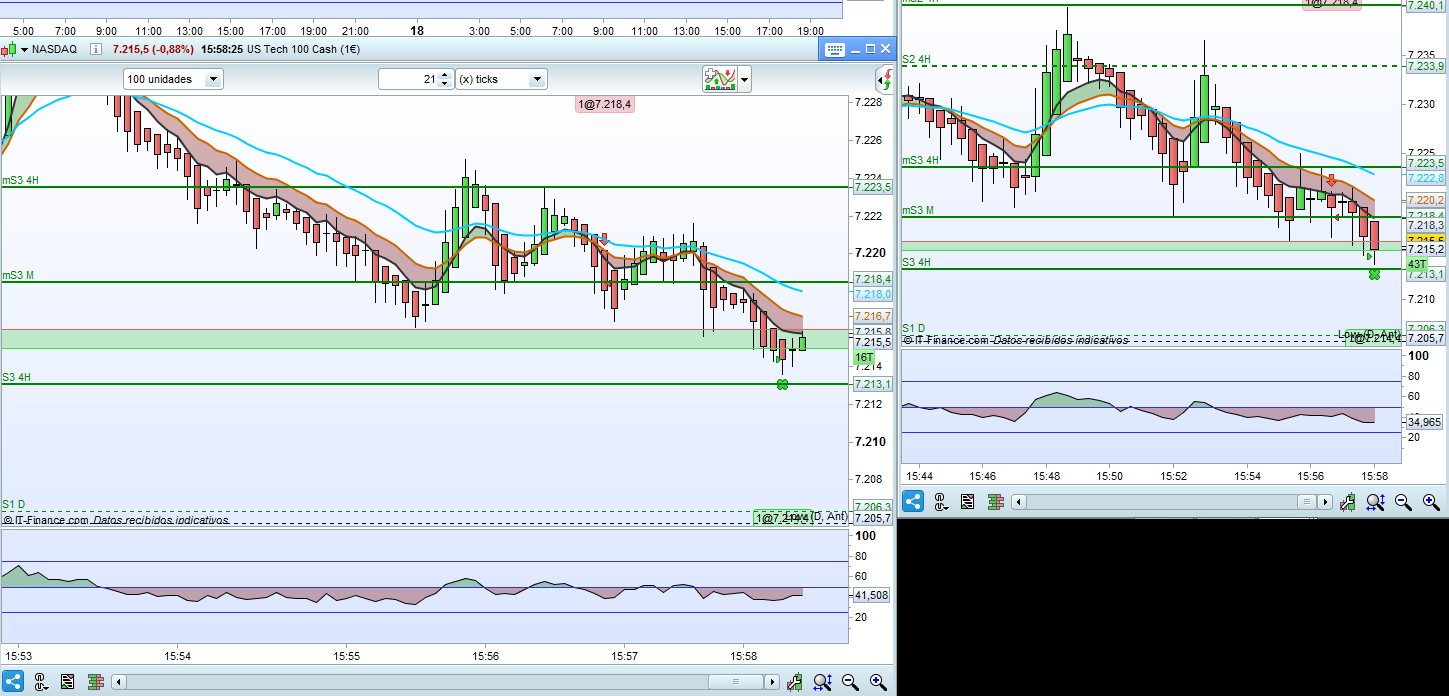The width and height of the screenshot is (1449, 696).
Task: Click the 43T counter label on right price axis
Action: click(x=1416, y=264)
